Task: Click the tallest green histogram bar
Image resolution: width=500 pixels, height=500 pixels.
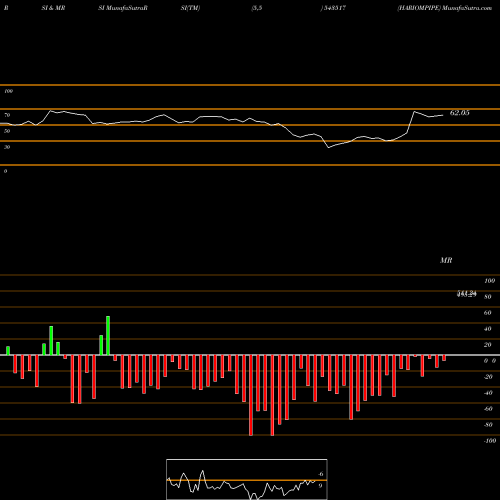Action: [x=108, y=335]
